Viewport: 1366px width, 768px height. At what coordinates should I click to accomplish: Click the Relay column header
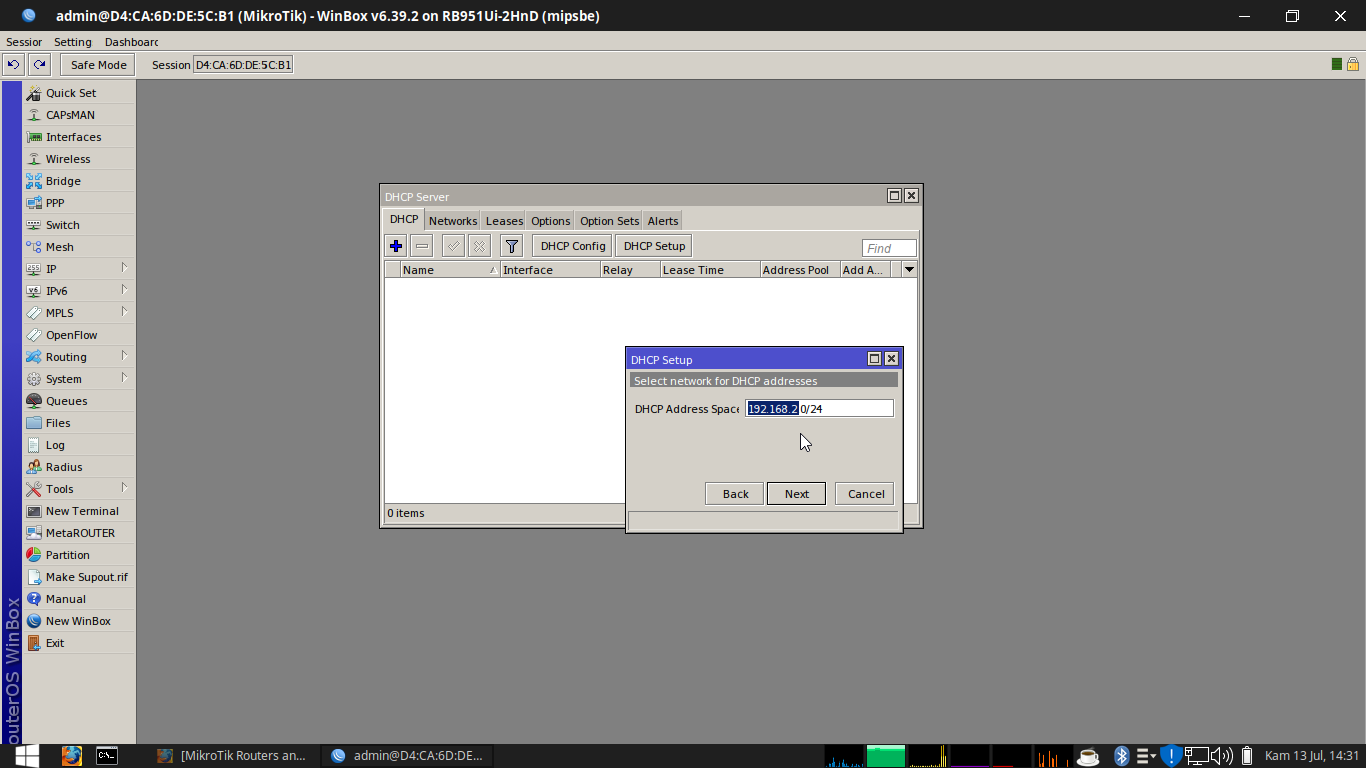630,270
